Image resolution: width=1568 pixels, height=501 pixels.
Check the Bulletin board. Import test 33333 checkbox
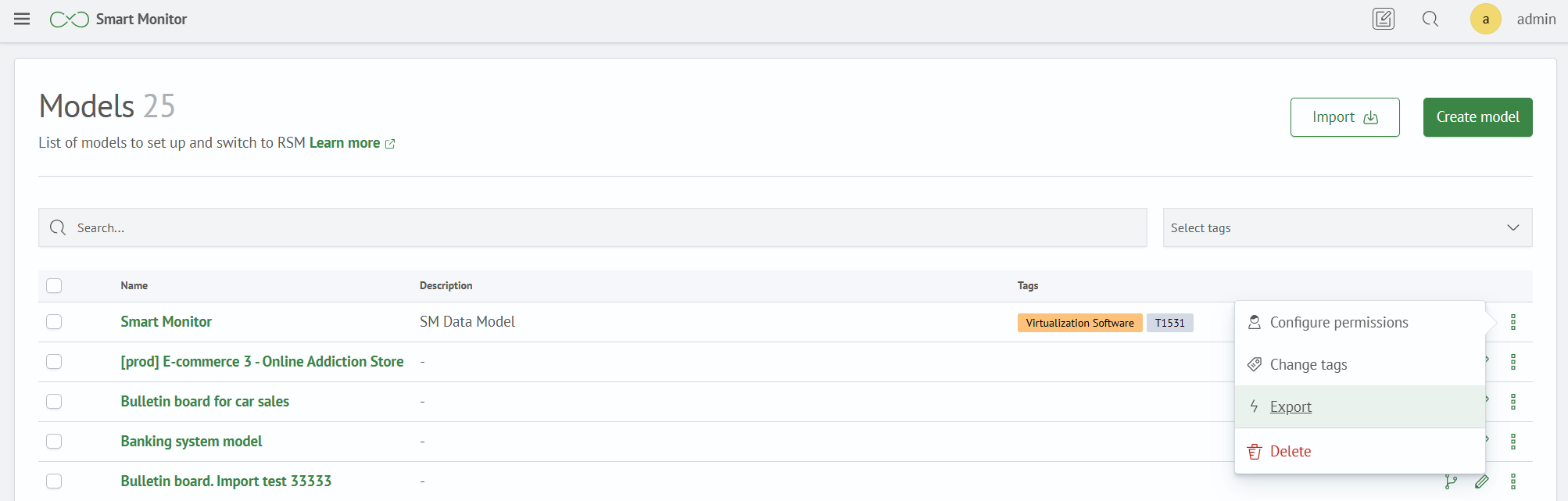coord(54,481)
